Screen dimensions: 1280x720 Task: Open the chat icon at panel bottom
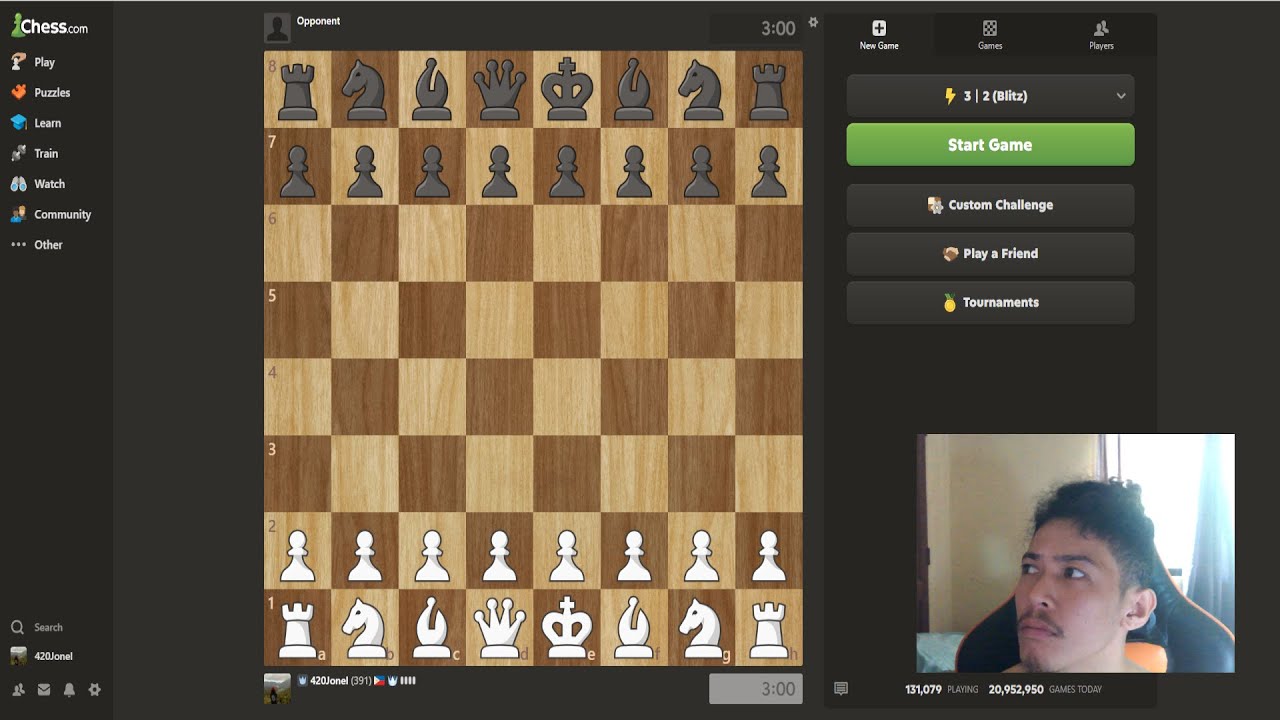tap(841, 689)
